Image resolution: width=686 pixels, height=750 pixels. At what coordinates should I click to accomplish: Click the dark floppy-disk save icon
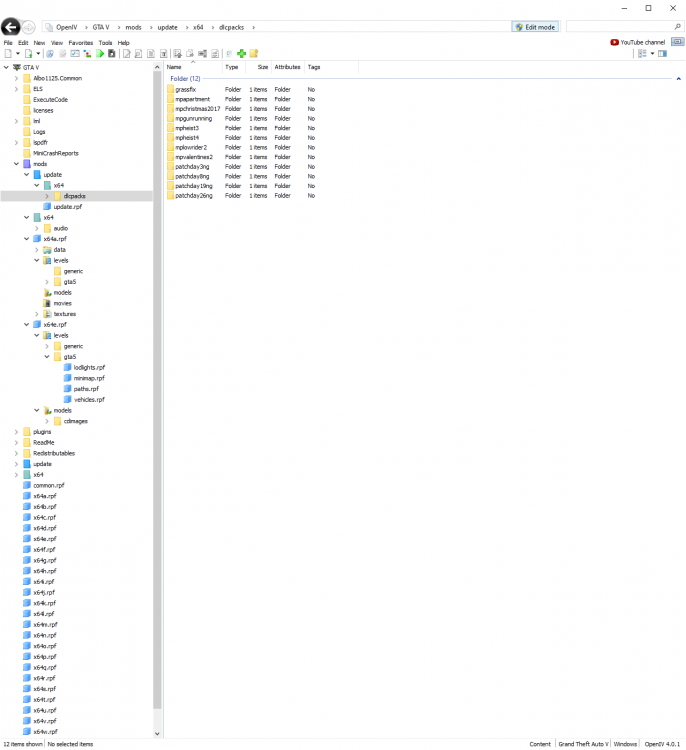click(x=111, y=54)
